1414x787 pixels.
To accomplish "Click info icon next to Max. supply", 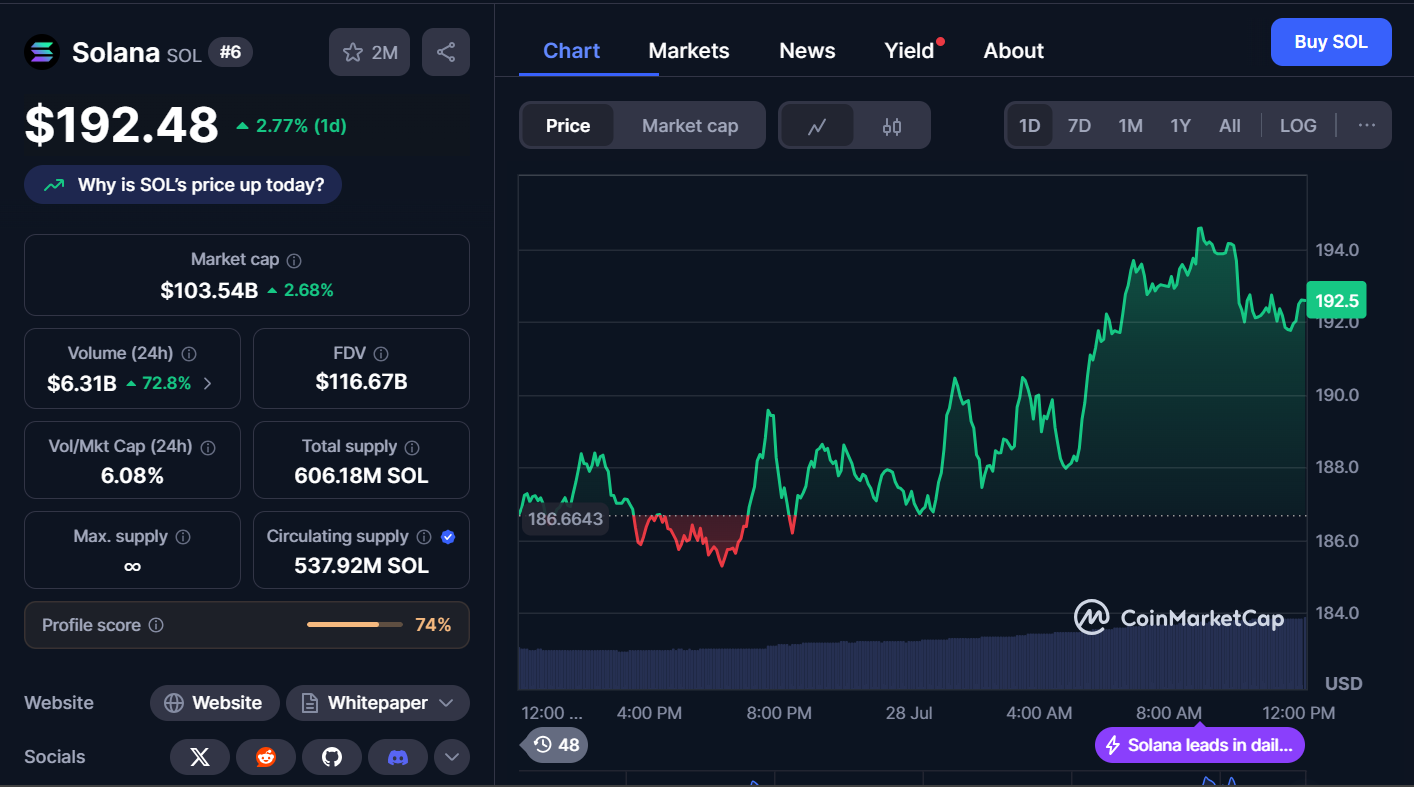I will (183, 537).
